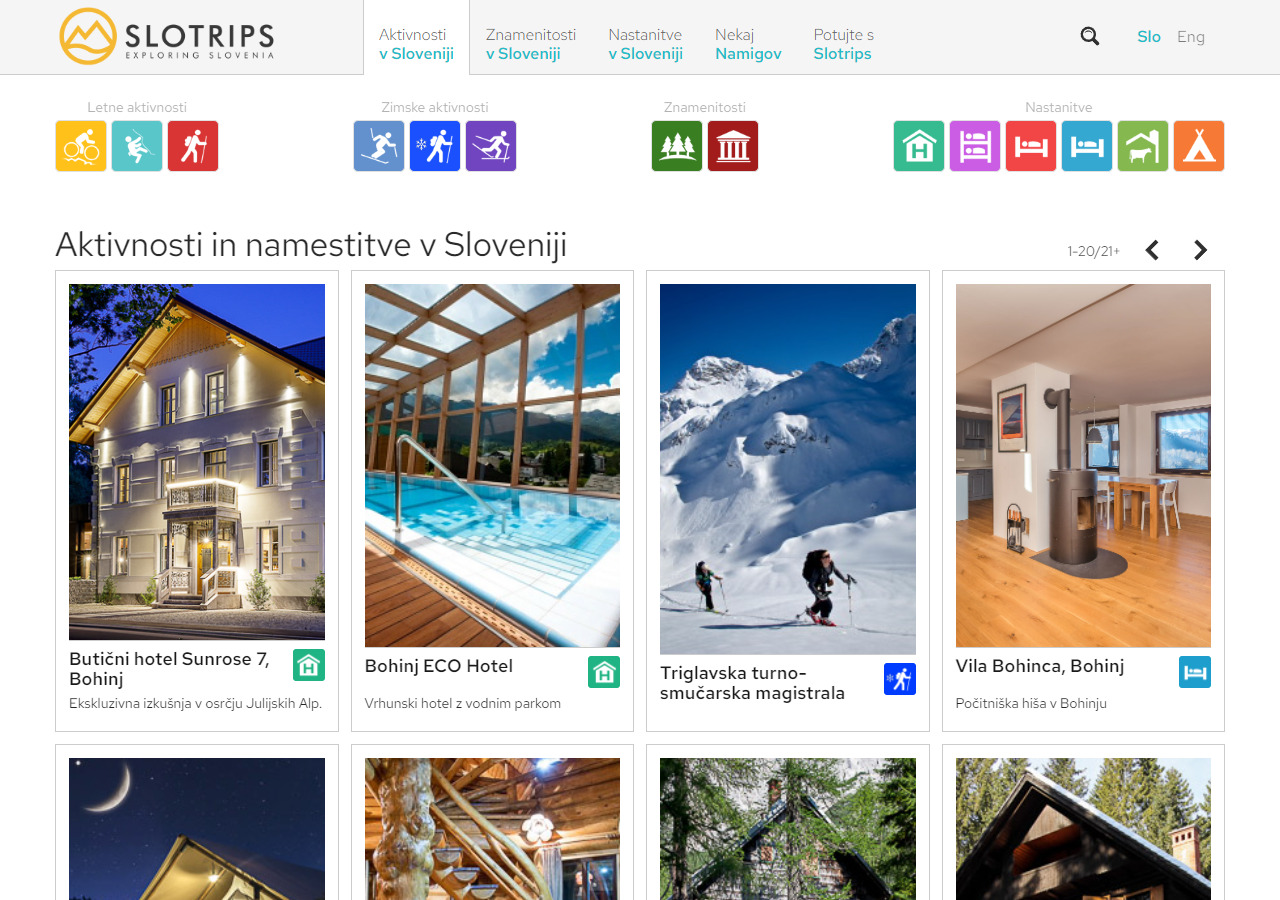Pick the blue downhill skiing icon

(x=379, y=146)
